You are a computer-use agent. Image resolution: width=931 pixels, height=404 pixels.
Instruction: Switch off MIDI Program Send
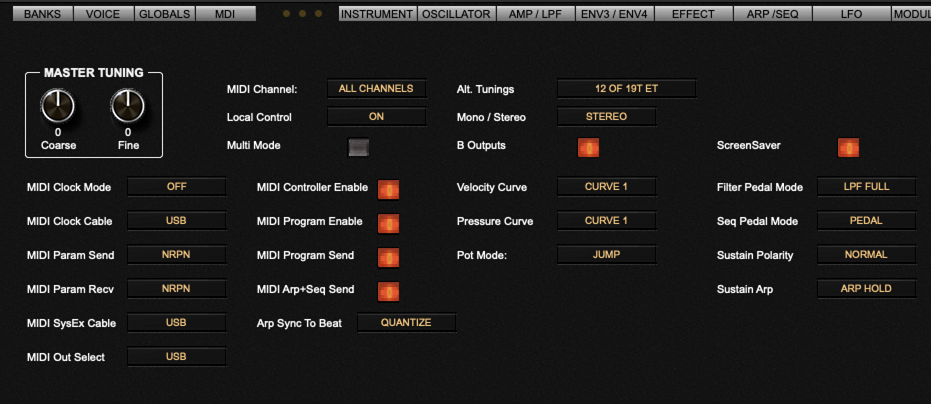[388, 257]
